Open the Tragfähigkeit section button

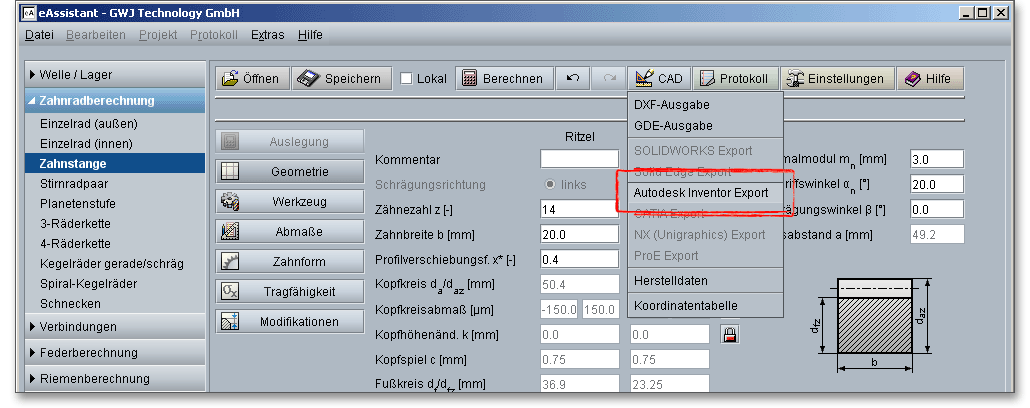coord(285,292)
